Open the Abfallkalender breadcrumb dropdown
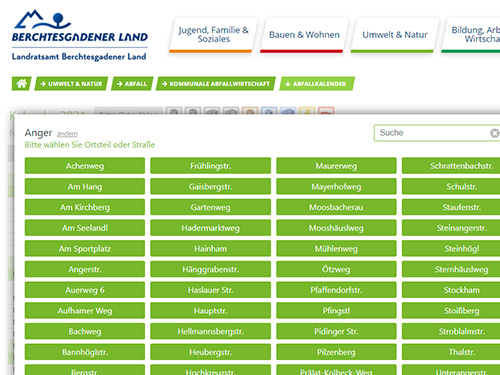Viewport: 500px width, 375px height. pos(317,84)
